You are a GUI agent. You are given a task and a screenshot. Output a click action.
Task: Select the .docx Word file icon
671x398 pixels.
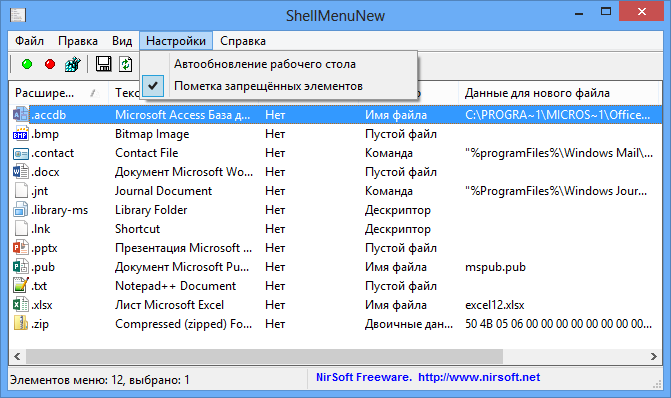(21, 172)
